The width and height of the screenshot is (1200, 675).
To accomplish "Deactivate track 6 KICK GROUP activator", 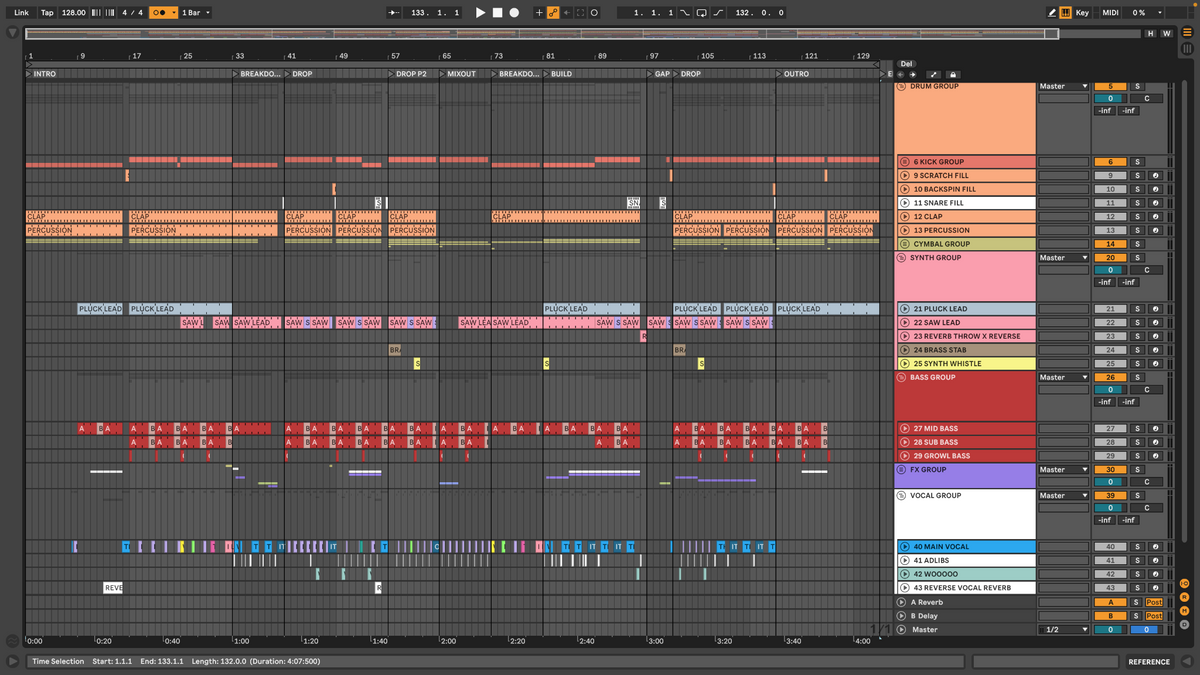I will click(1109, 162).
